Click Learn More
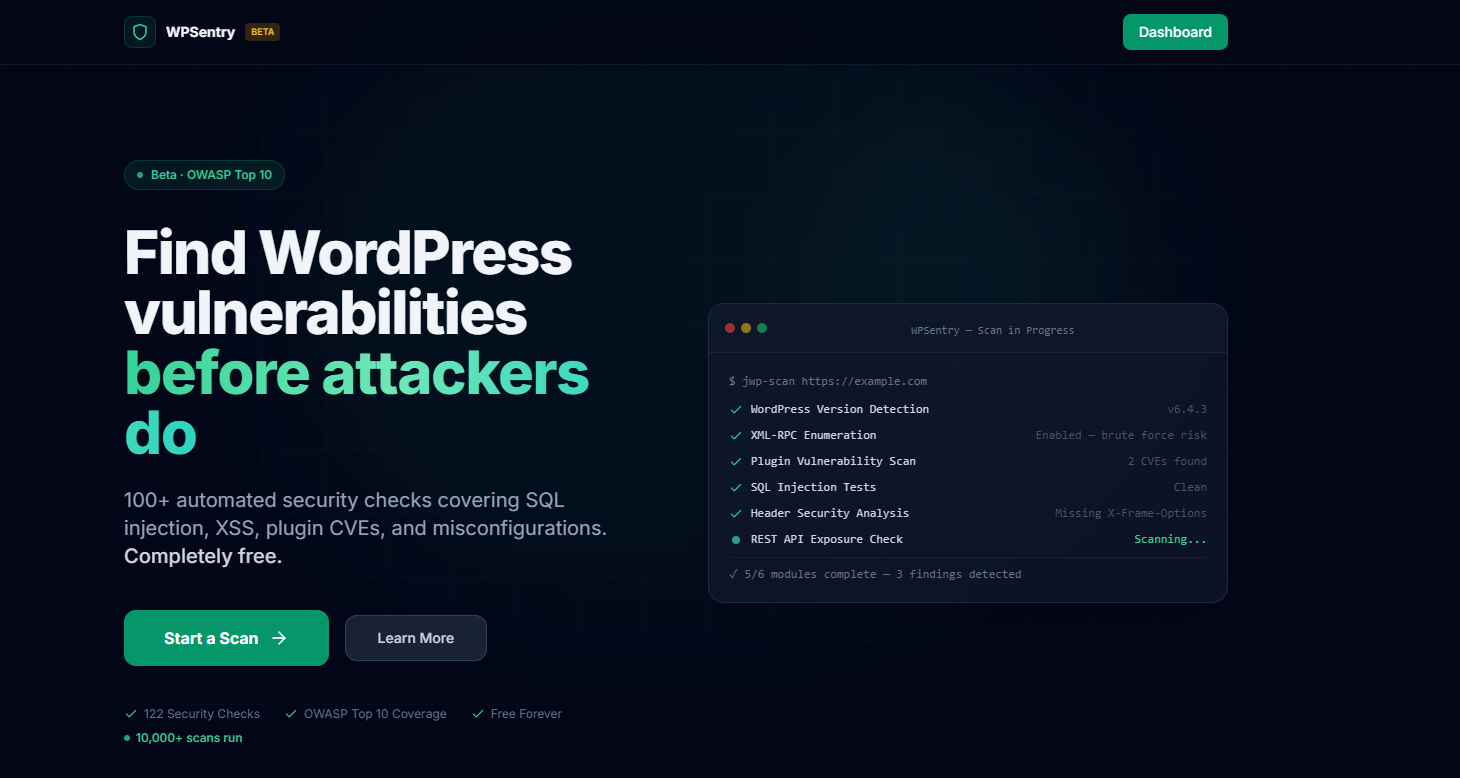Image resolution: width=1460 pixels, height=778 pixels. point(415,637)
